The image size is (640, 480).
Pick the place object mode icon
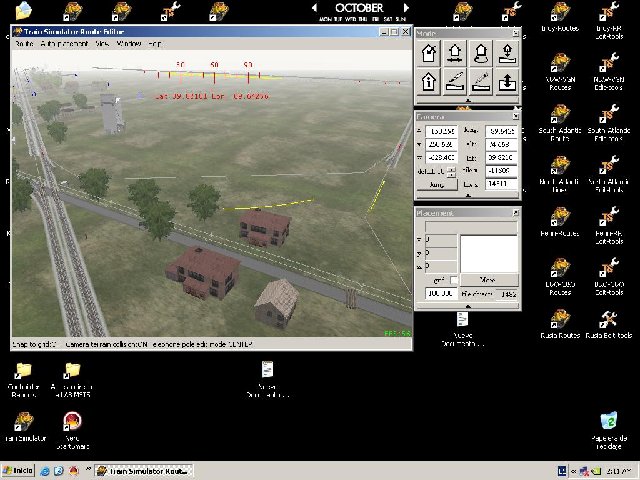pos(507,53)
